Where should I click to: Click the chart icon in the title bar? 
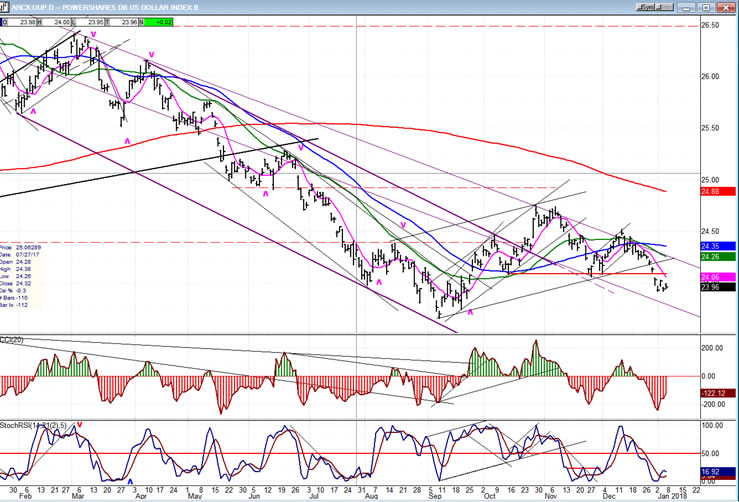(6, 5)
